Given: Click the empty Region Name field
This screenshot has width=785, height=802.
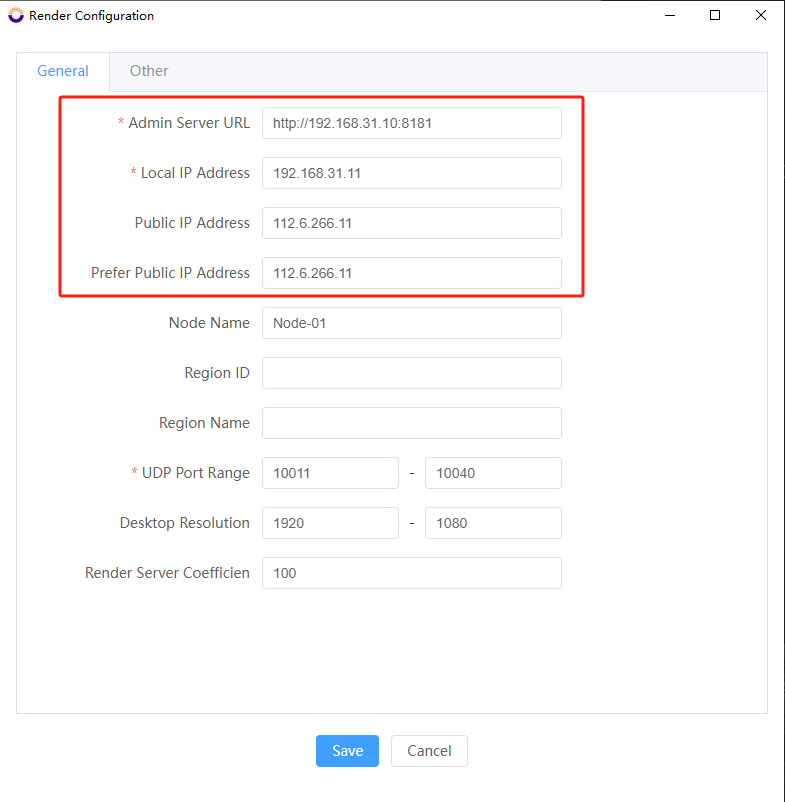Looking at the screenshot, I should coord(411,423).
